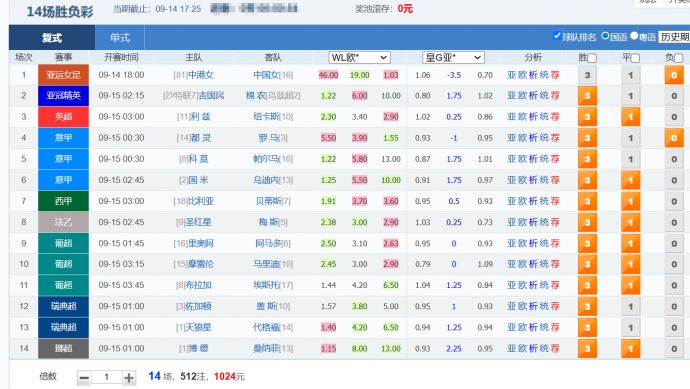Select the 国语 radio option
Screen dimensions: 690x389
pos(606,36)
